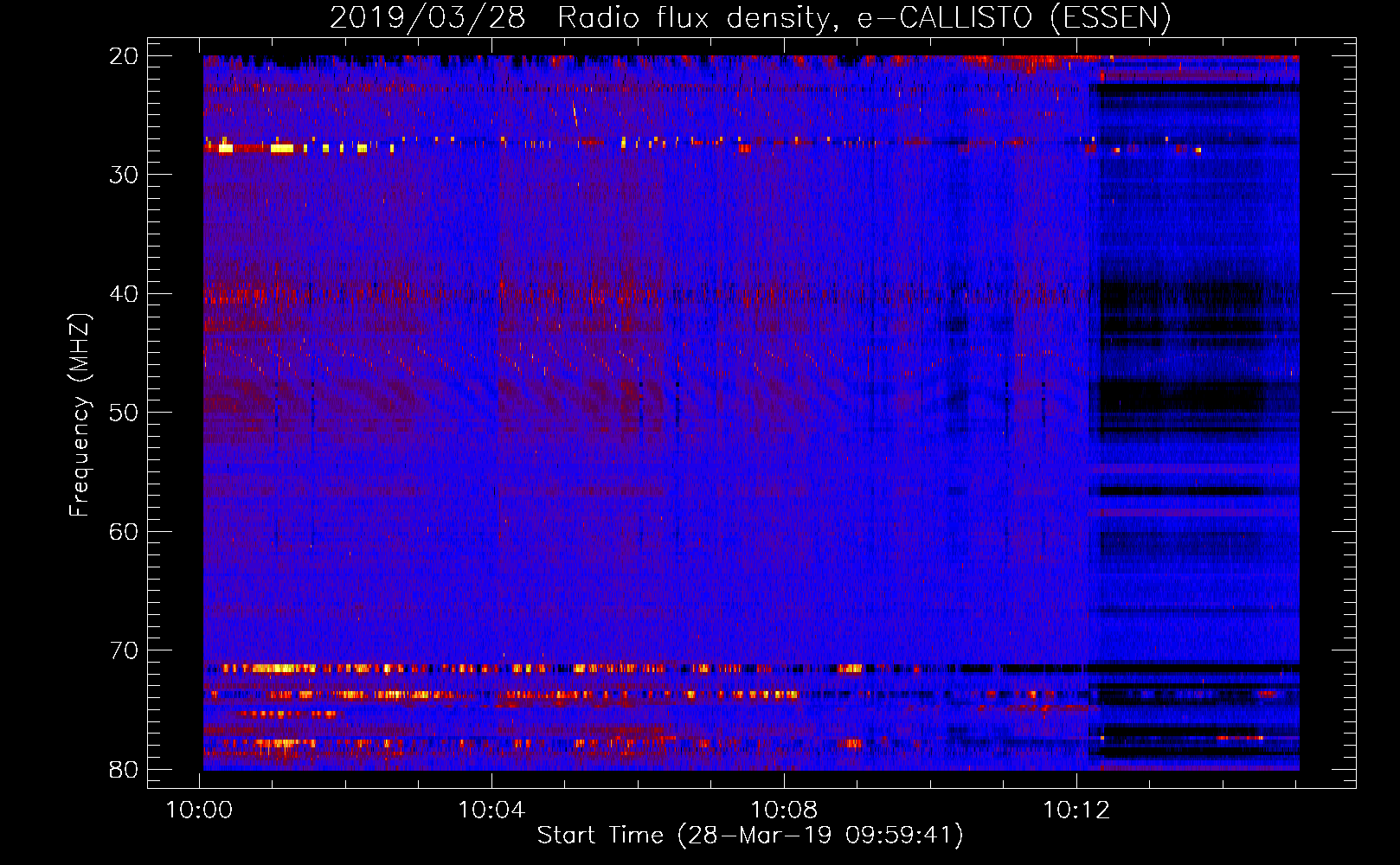Click the 60 frequency tick label
Viewport: 1400px width, 865px height.
point(125,532)
